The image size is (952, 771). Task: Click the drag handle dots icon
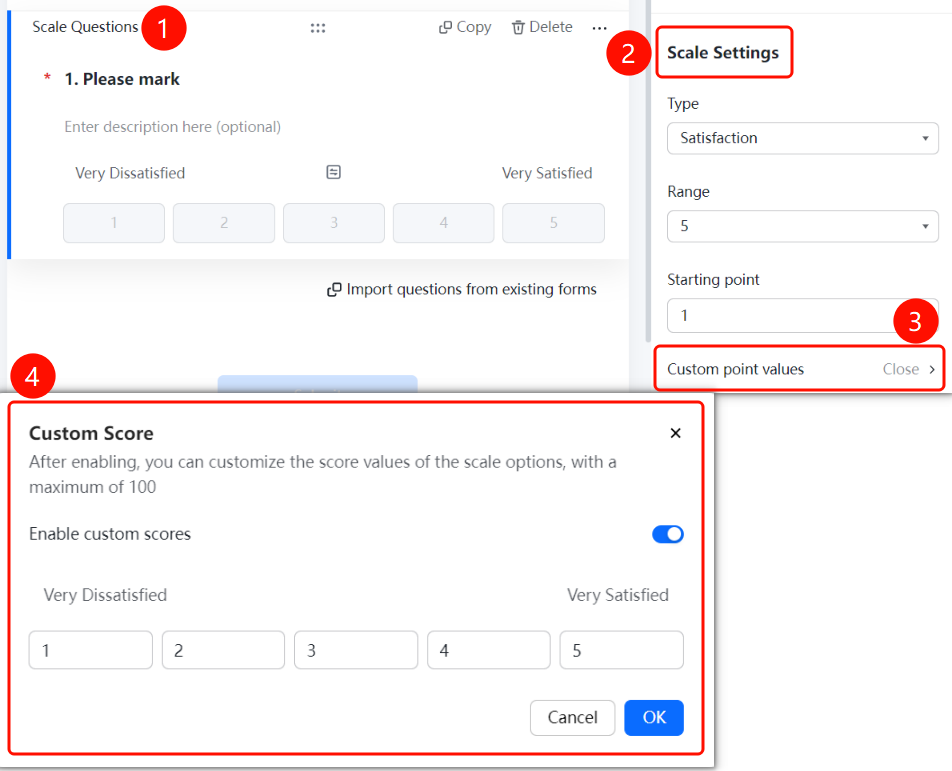click(x=318, y=28)
